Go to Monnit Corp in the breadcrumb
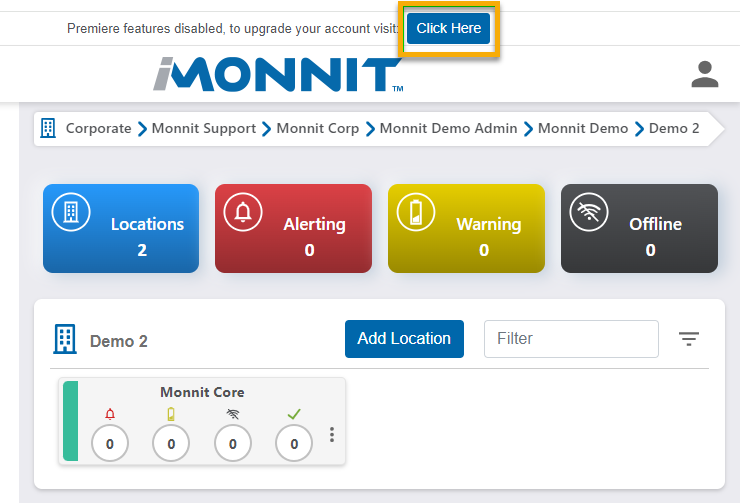740x503 pixels. [x=318, y=128]
